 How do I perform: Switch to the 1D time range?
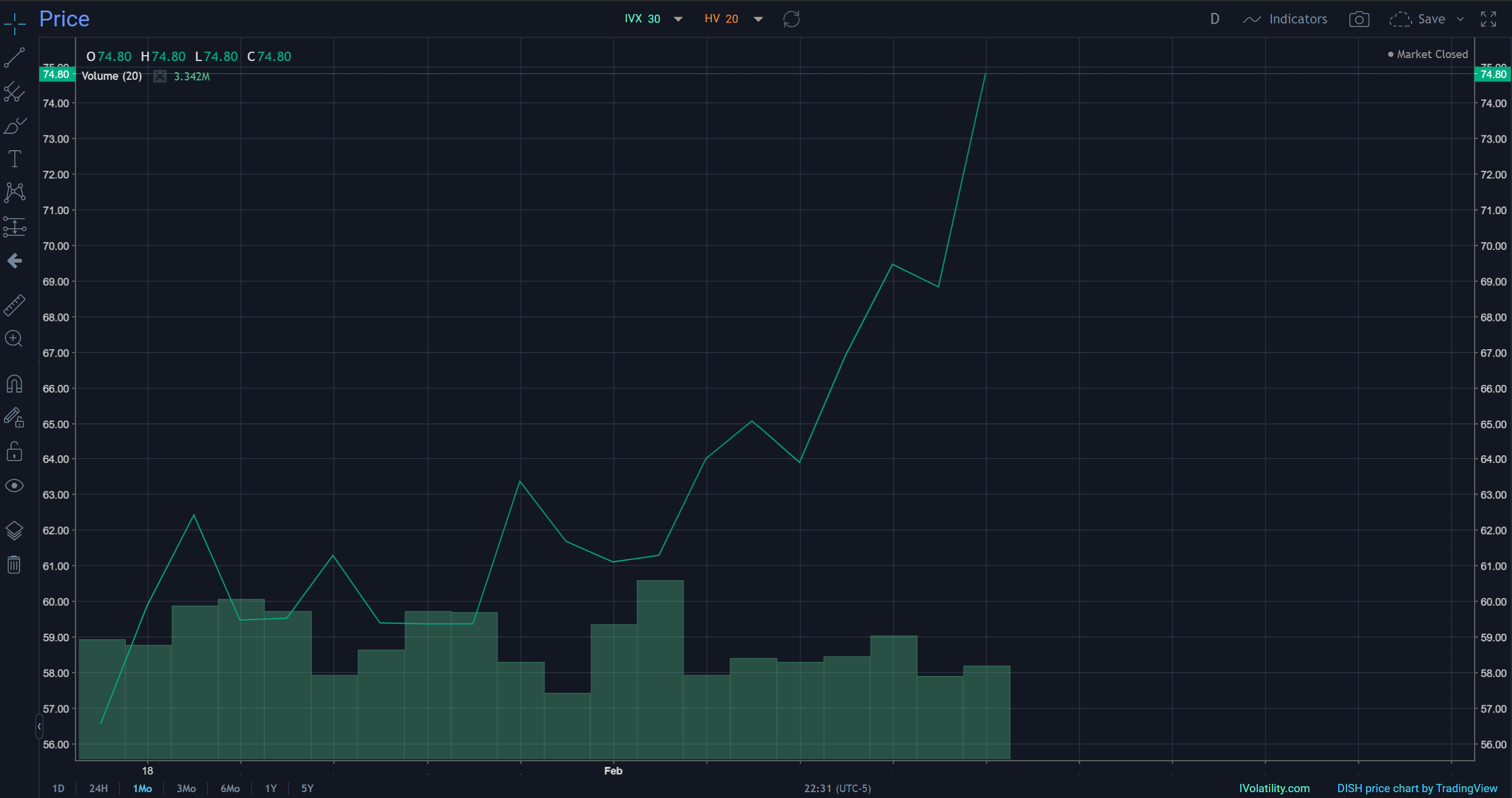pos(58,789)
